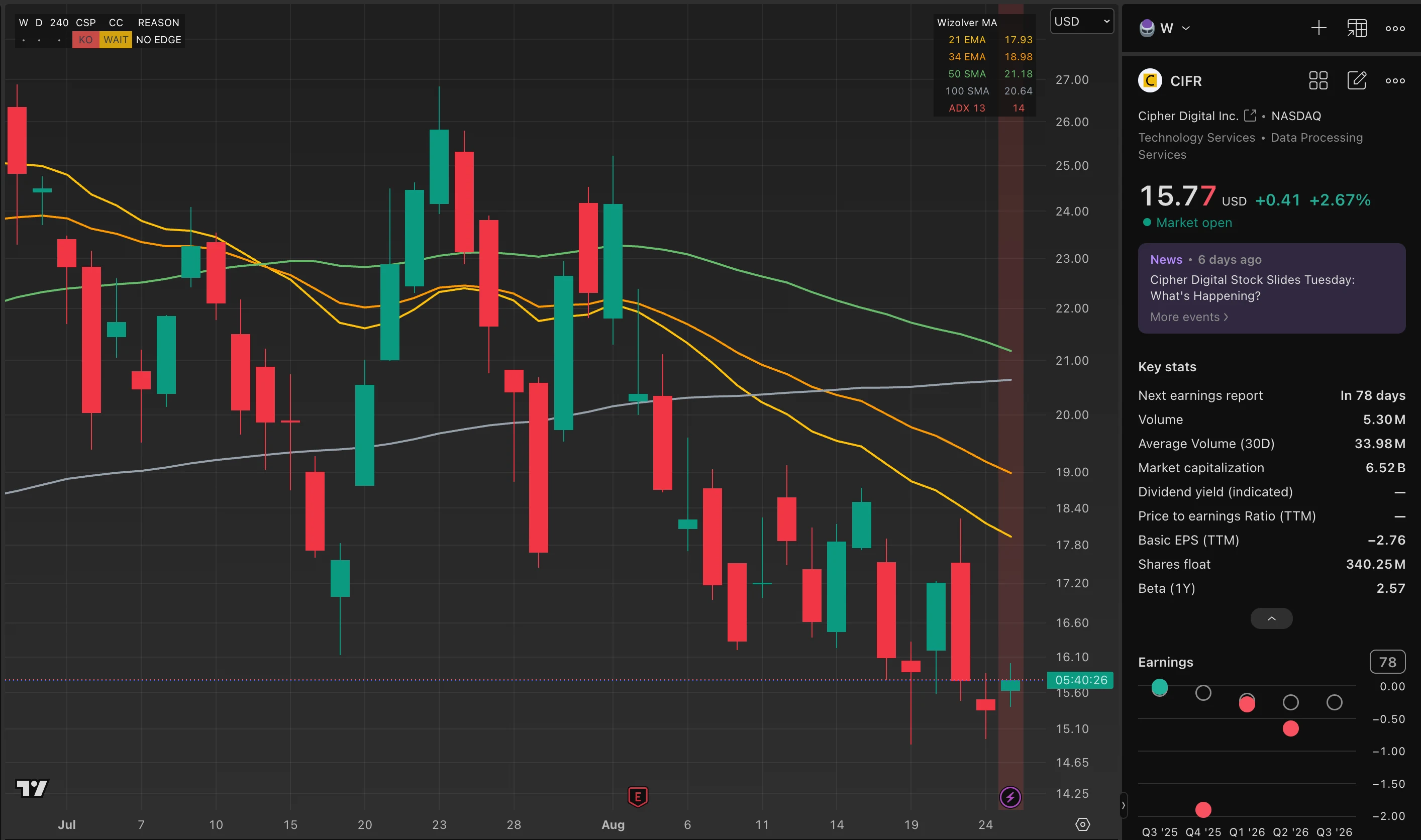This screenshot has height=840, width=1421.
Task: Open the Cipher Digital Stock Slides news
Action: pyautogui.click(x=1252, y=287)
